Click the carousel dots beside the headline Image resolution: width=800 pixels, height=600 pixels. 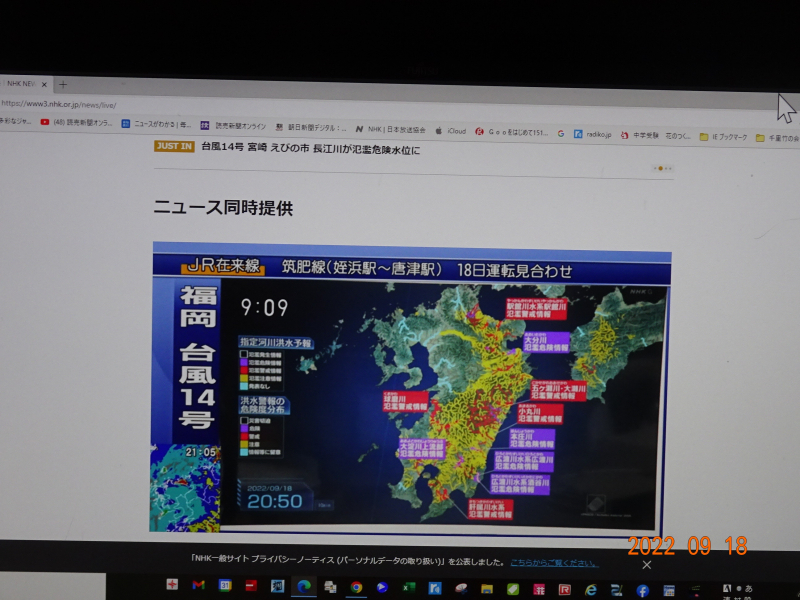coord(662,168)
